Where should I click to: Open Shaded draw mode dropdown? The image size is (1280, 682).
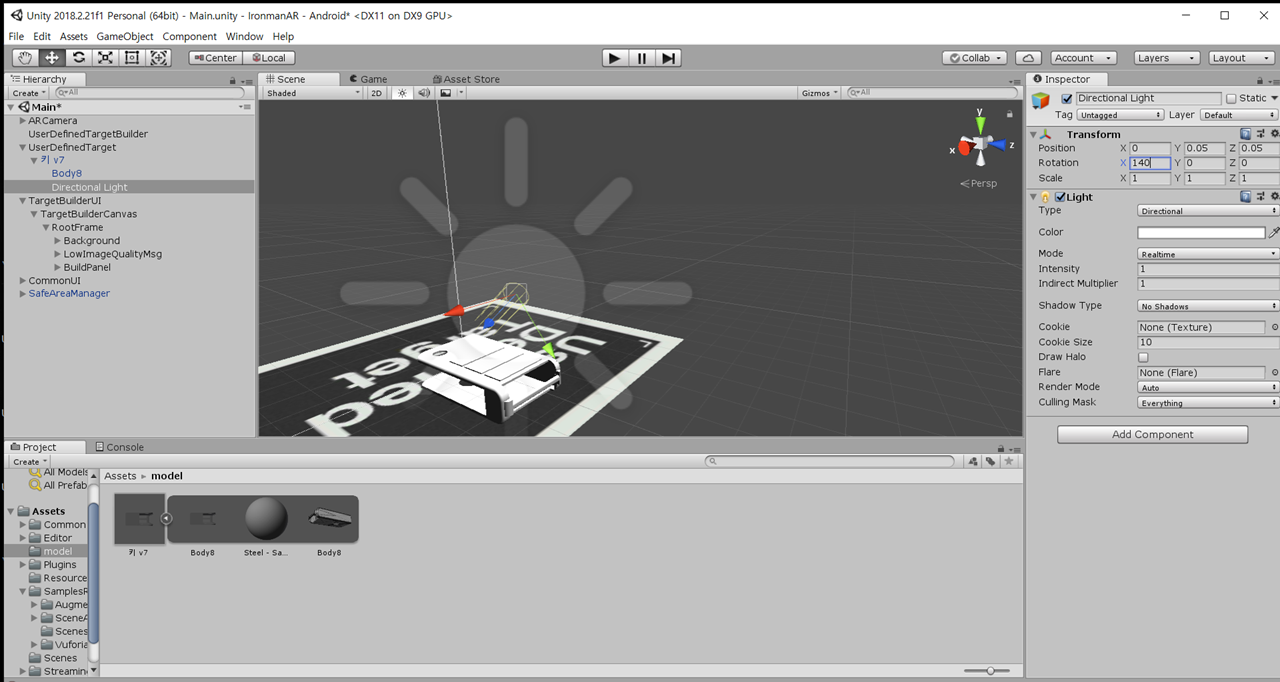pyautogui.click(x=313, y=93)
